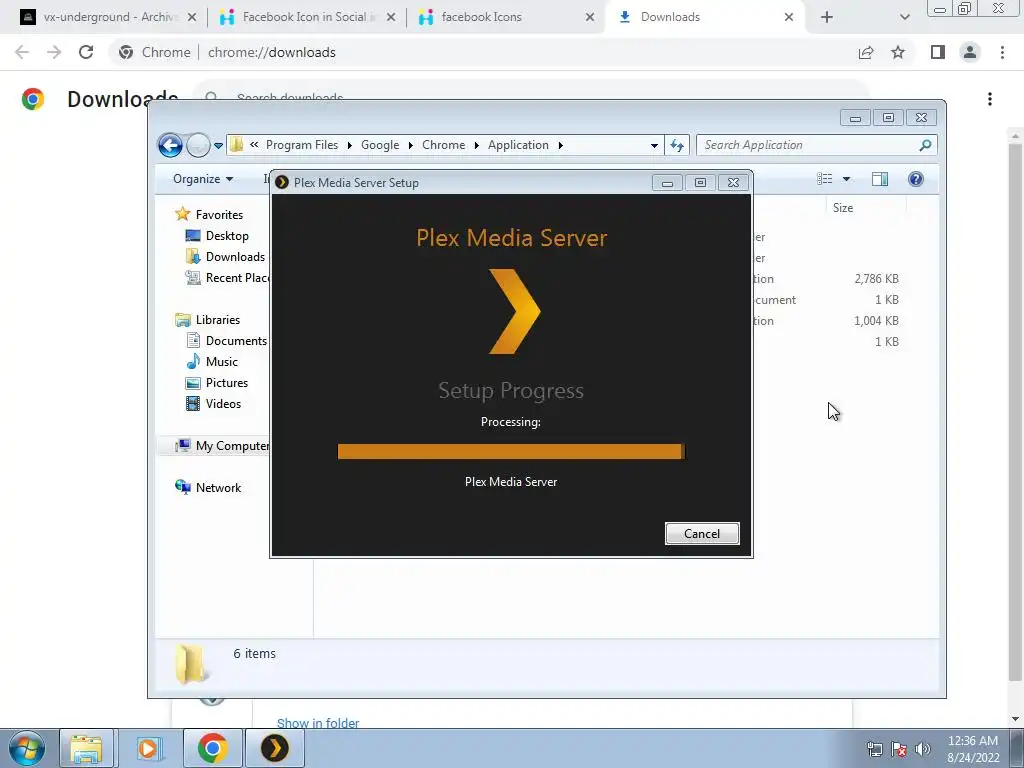The width and height of the screenshot is (1024, 768).
Task: Open File Explorer from the taskbar
Action: (87, 748)
